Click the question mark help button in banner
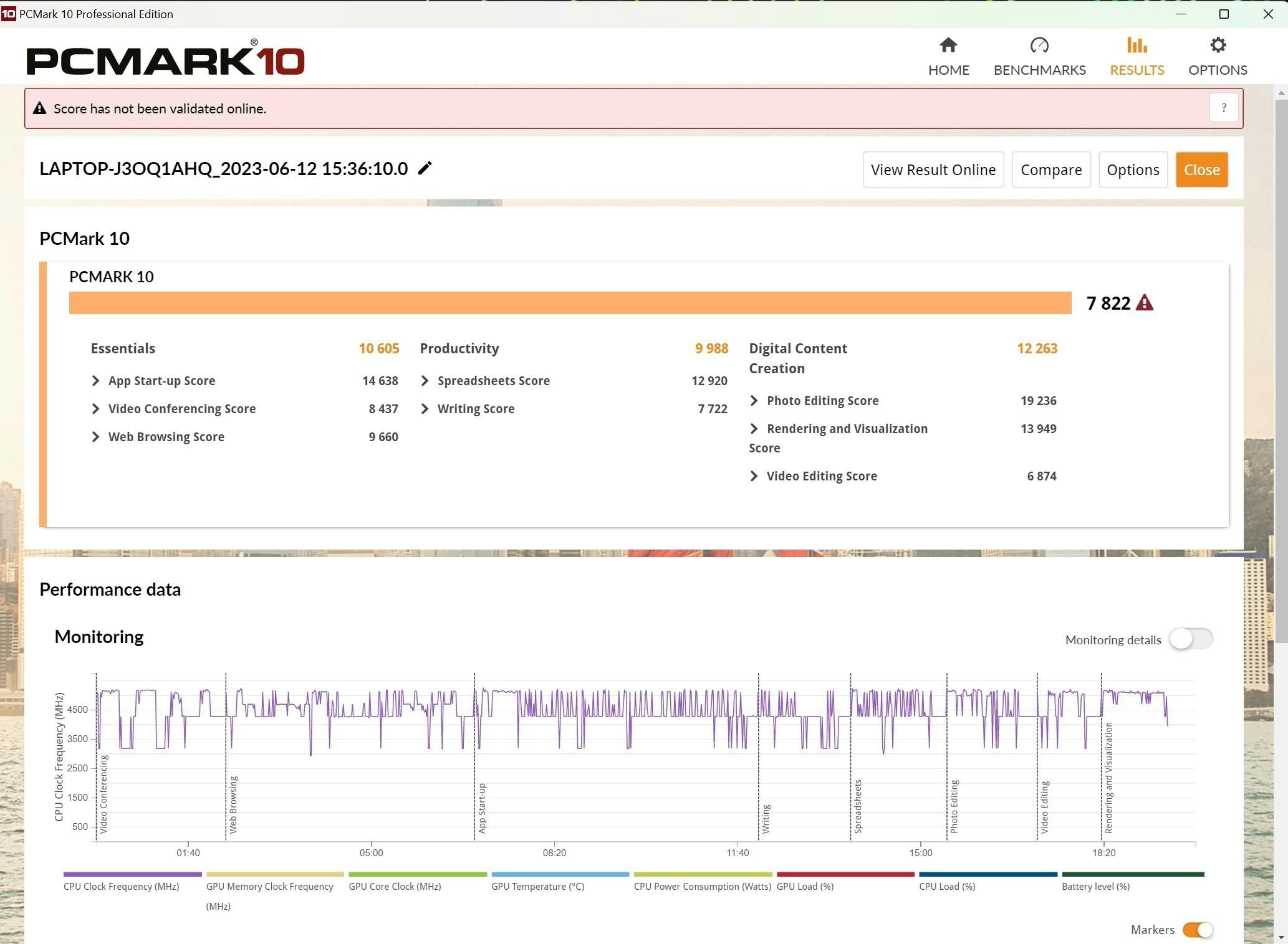 click(x=1223, y=108)
